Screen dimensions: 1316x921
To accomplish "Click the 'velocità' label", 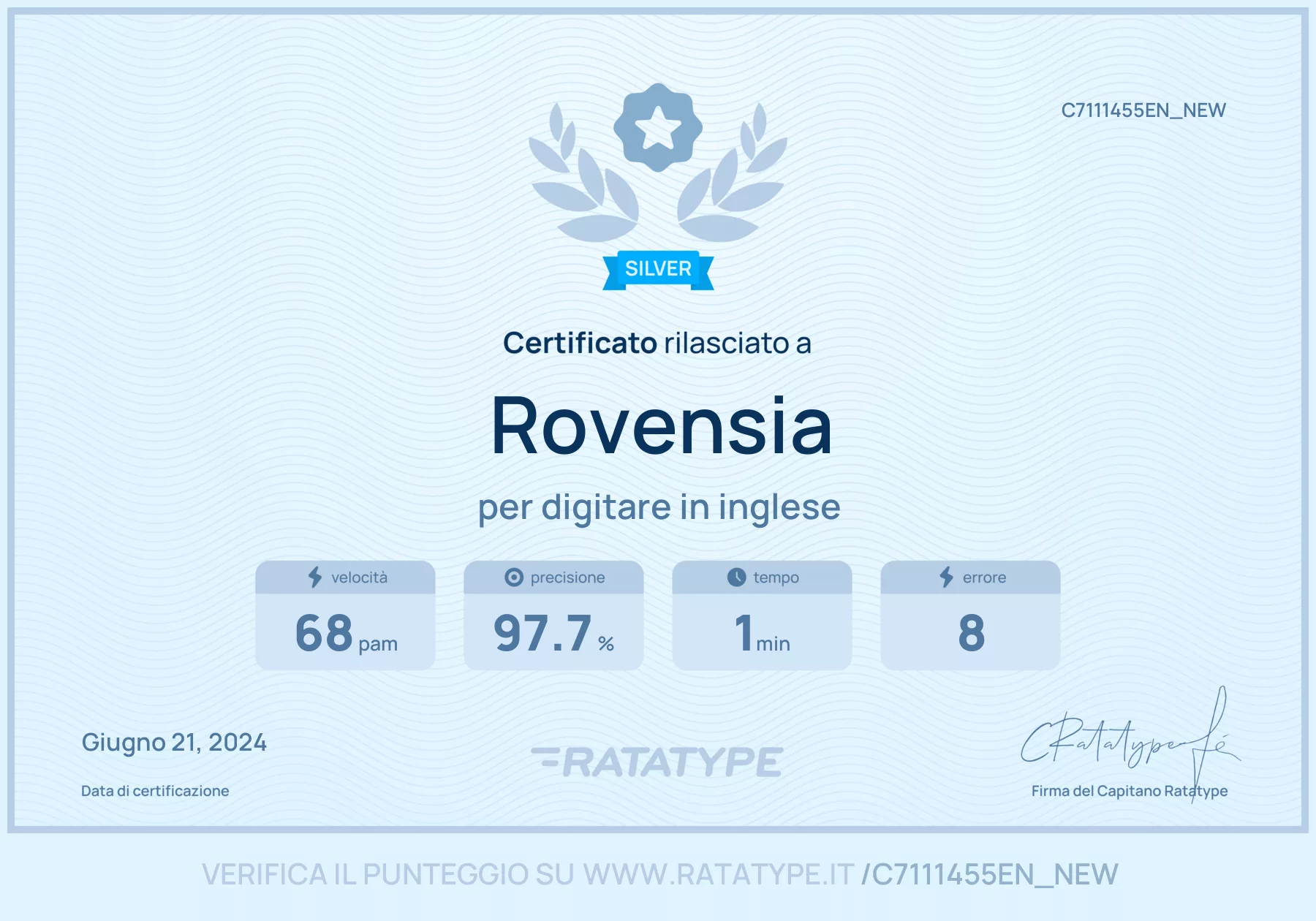I will [360, 577].
